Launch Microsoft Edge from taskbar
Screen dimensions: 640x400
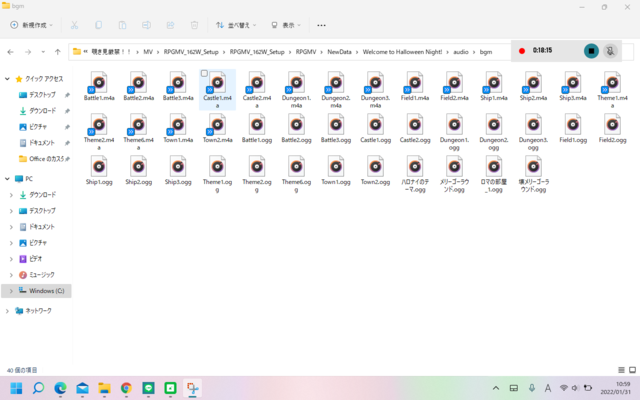pyautogui.click(x=60, y=388)
